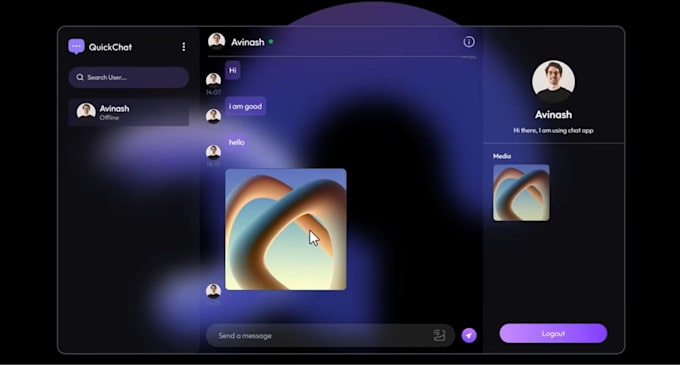The height and width of the screenshot is (365, 680).
Task: Click the QuickChat logo icon
Action: (x=76, y=46)
